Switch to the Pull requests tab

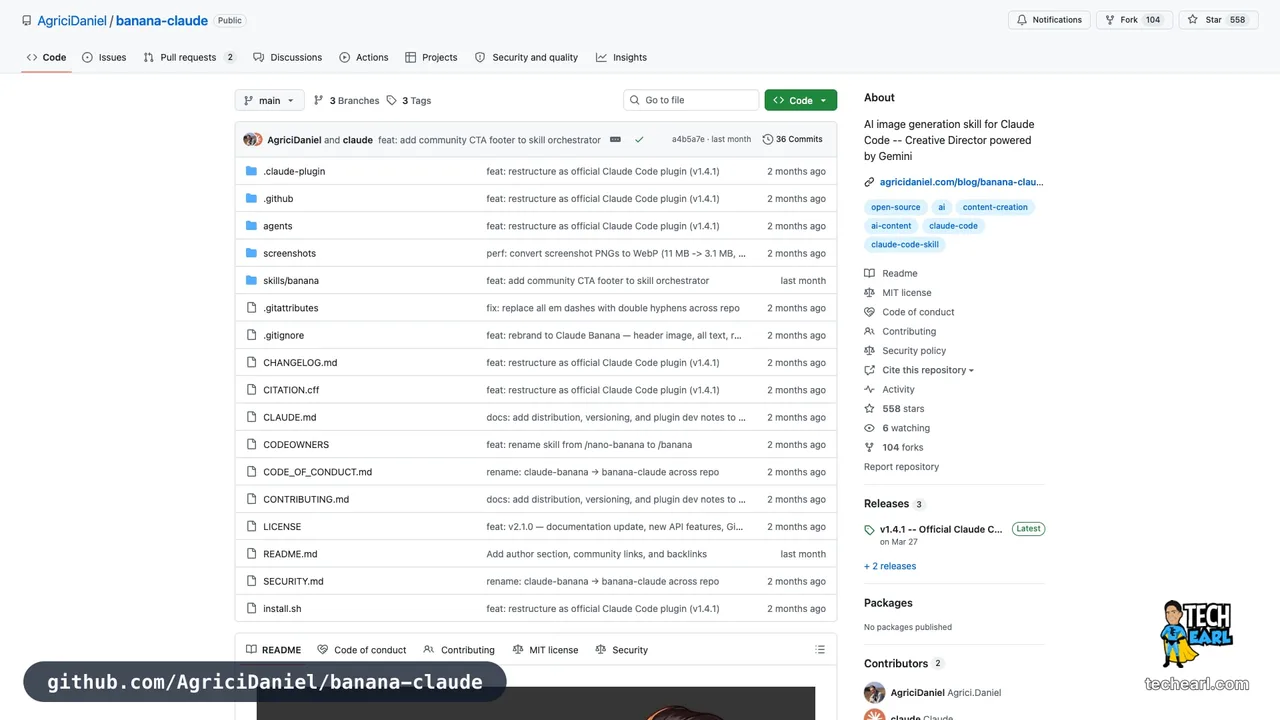pos(189,57)
